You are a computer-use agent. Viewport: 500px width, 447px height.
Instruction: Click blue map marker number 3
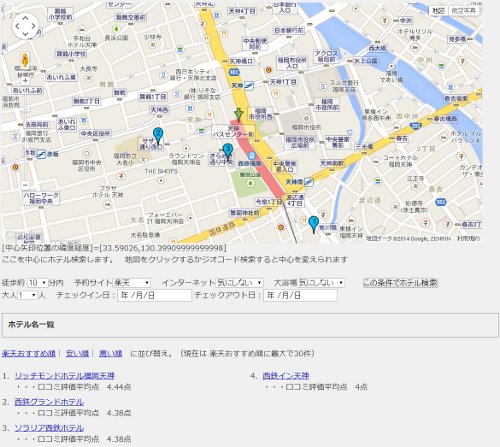(x=228, y=152)
